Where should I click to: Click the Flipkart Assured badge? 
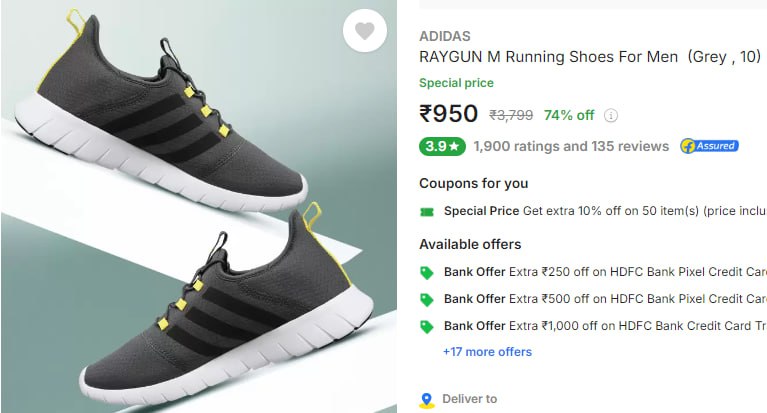point(709,146)
